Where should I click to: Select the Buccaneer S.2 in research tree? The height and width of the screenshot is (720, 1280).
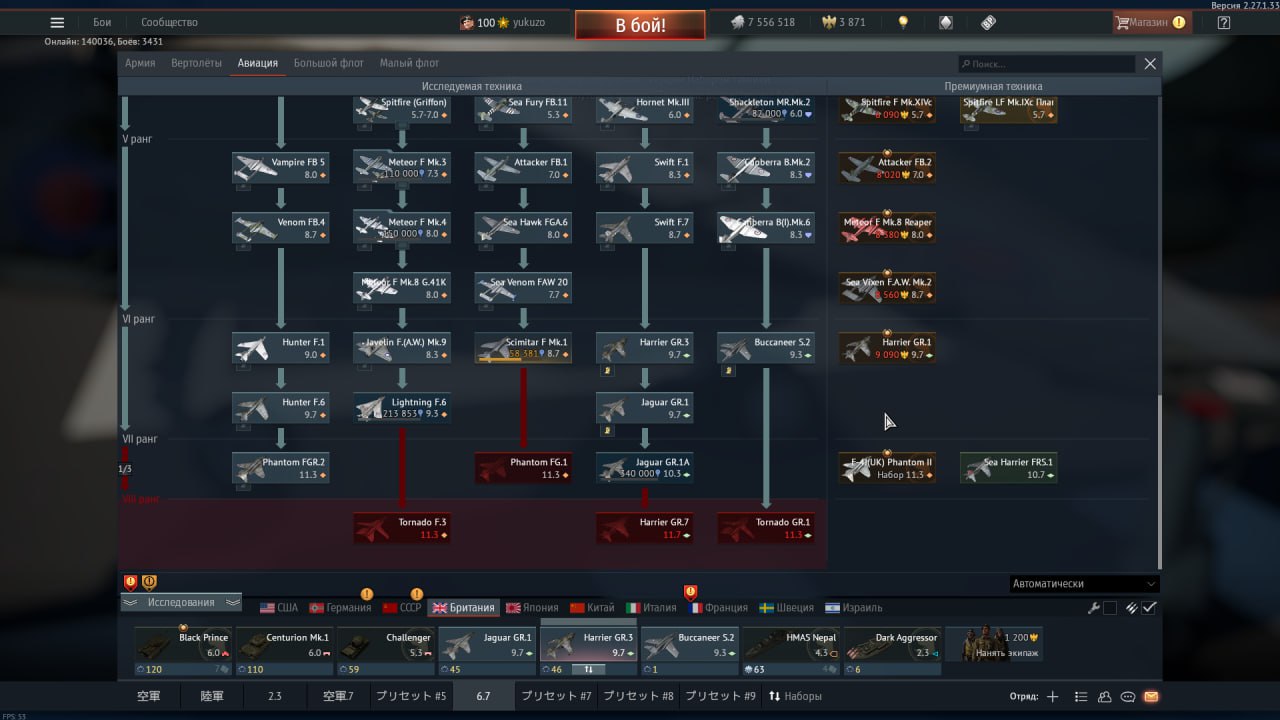[x=766, y=348]
